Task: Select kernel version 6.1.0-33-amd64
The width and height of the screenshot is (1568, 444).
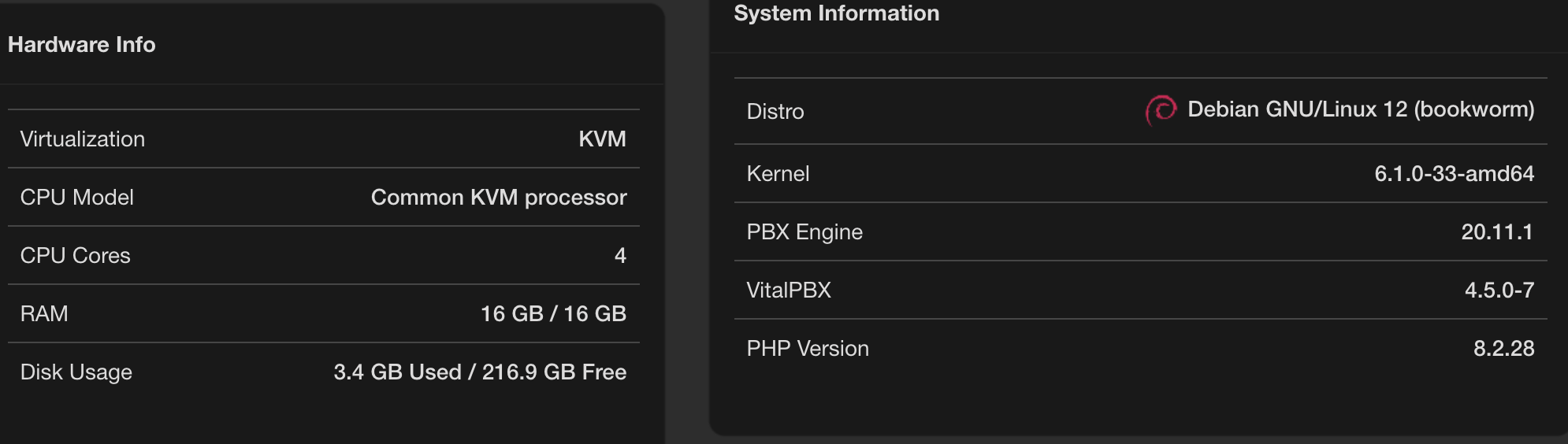Action: pos(1455,174)
